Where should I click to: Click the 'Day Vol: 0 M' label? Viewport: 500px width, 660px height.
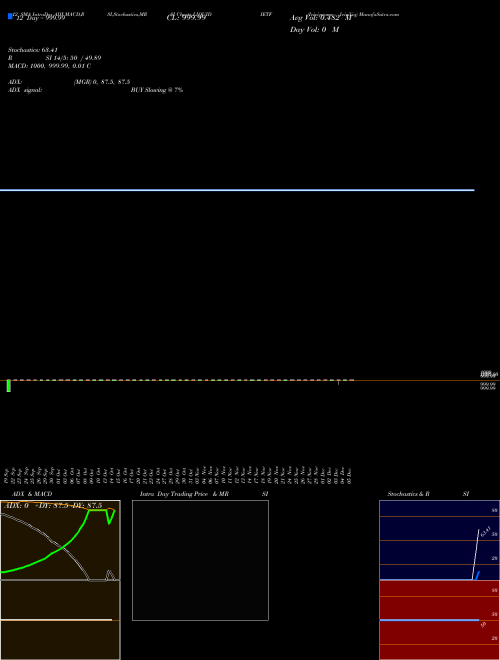[314, 29]
